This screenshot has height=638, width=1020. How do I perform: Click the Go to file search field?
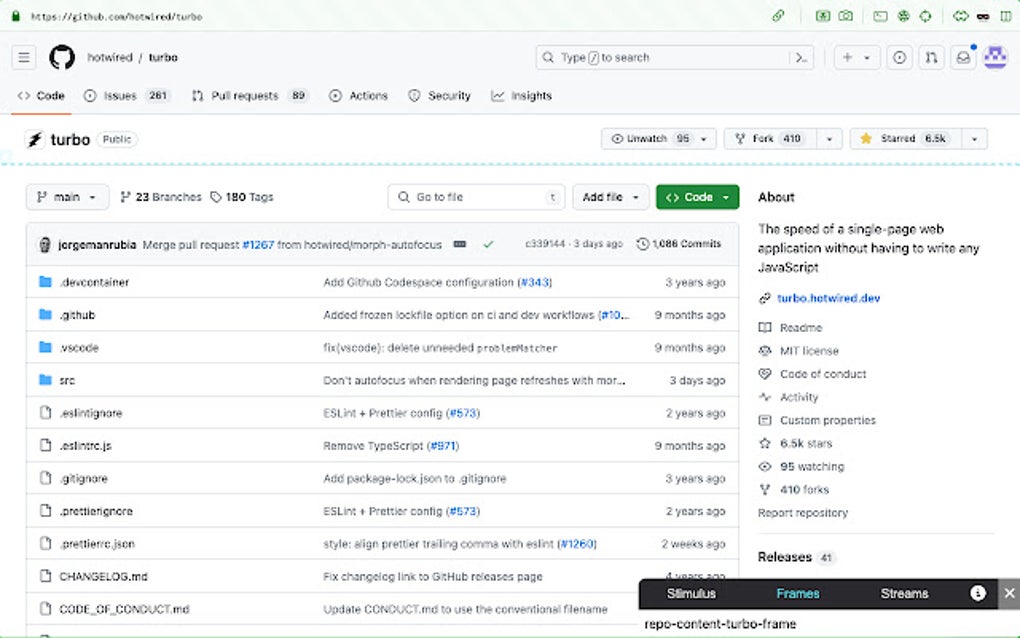475,197
